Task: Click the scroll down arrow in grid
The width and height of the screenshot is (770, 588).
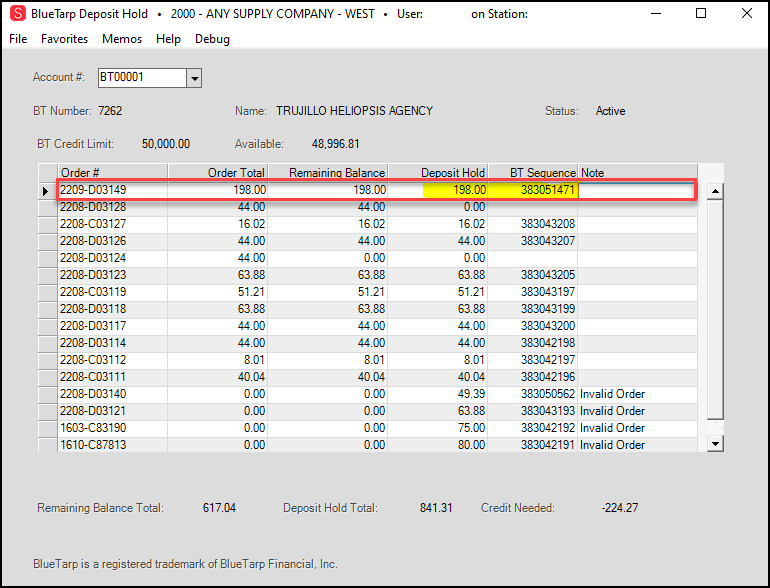Action: tap(715, 444)
